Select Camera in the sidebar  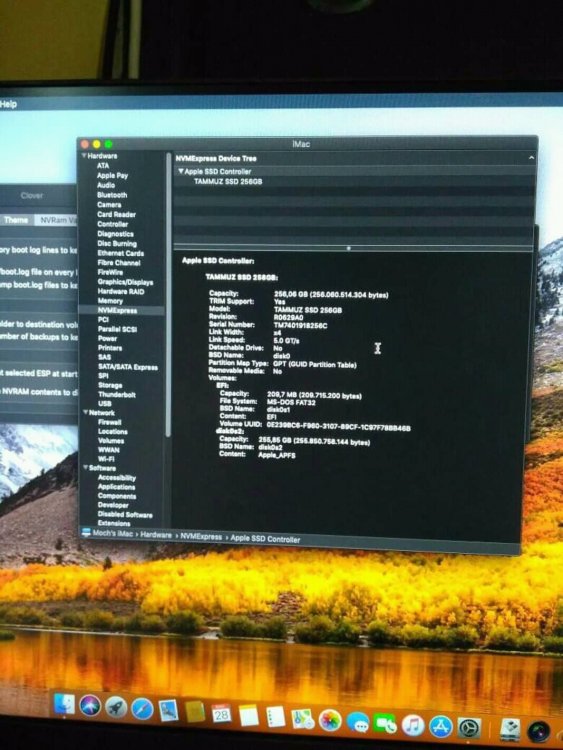coord(109,204)
